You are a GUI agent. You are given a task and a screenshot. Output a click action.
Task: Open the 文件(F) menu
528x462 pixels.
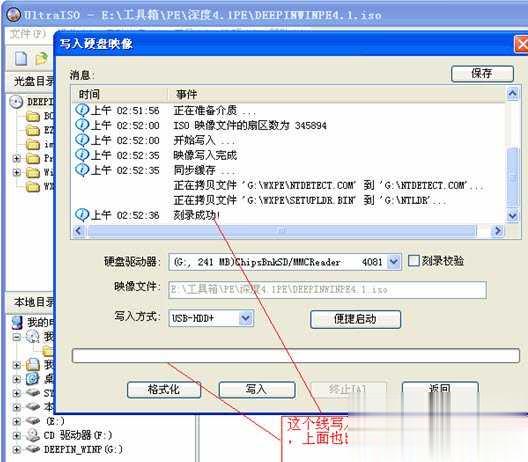[28, 34]
